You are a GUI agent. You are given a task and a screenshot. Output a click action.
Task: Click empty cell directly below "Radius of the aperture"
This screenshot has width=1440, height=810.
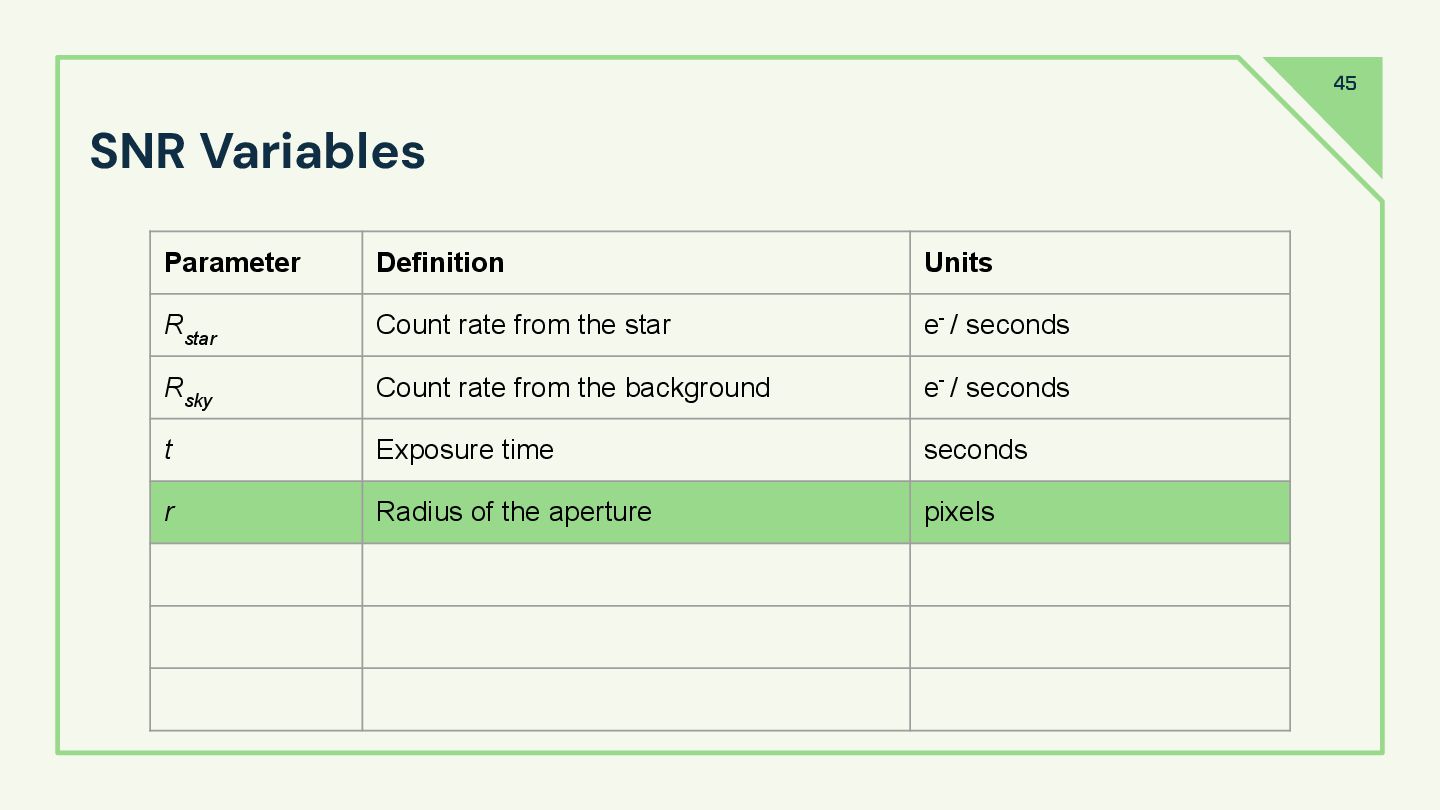pos(635,575)
